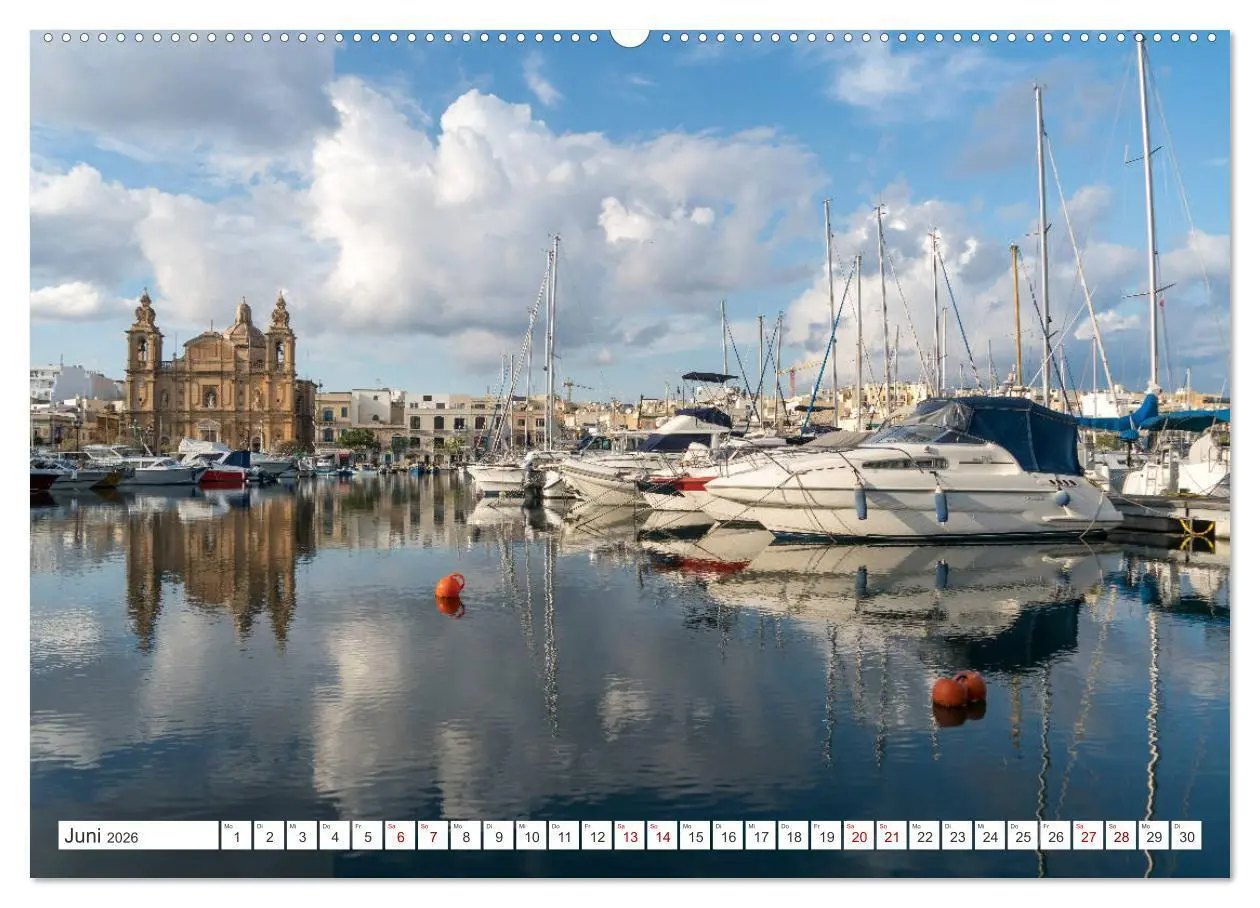Viewport: 1260px width, 908px height.
Task: Pick red Sunday day 28 cell
Action: [1121, 836]
